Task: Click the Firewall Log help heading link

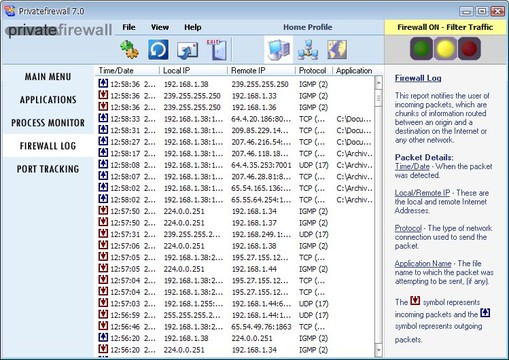Action: point(418,78)
